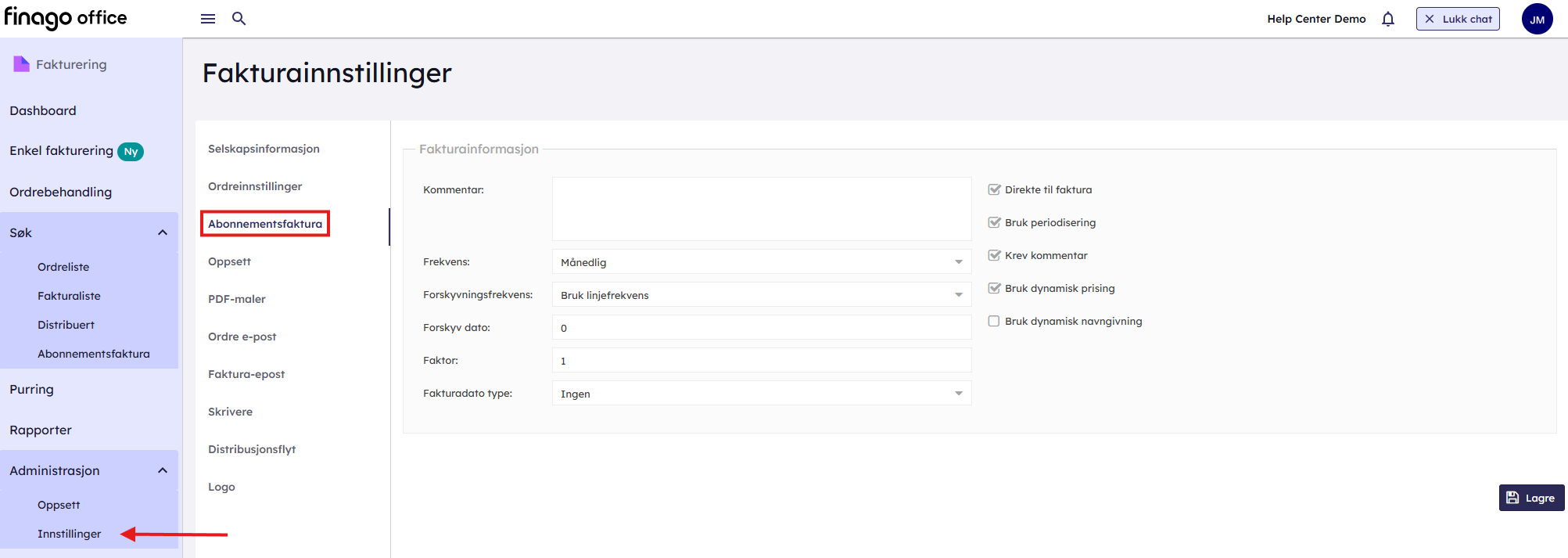Click the Finago Office logo
Image resolution: width=1568 pixels, height=558 pixels.
click(66, 18)
